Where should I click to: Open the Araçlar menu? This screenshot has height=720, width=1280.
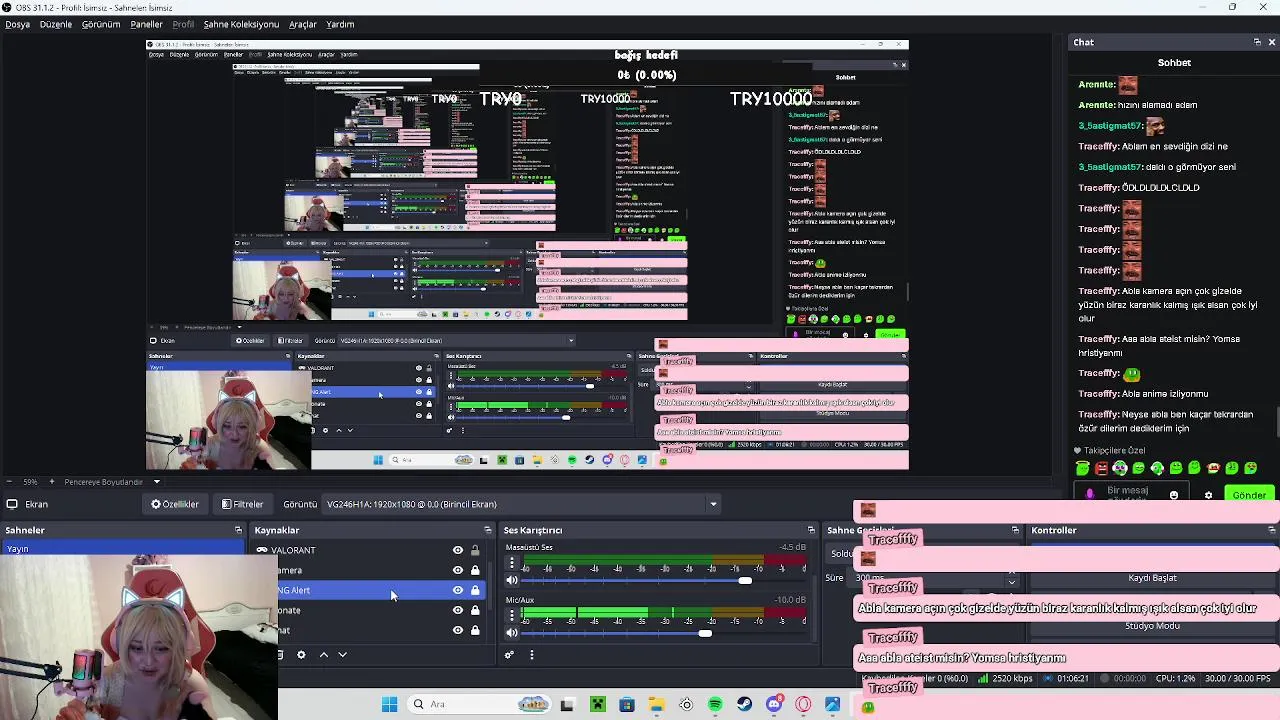(x=303, y=24)
